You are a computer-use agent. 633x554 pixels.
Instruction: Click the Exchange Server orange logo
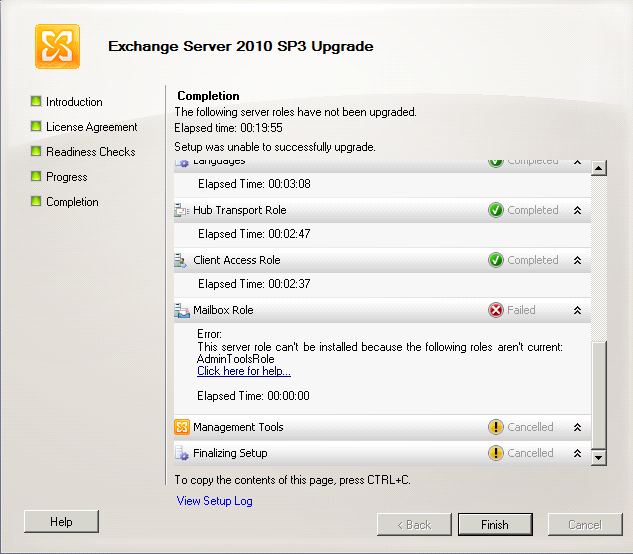[x=57, y=46]
